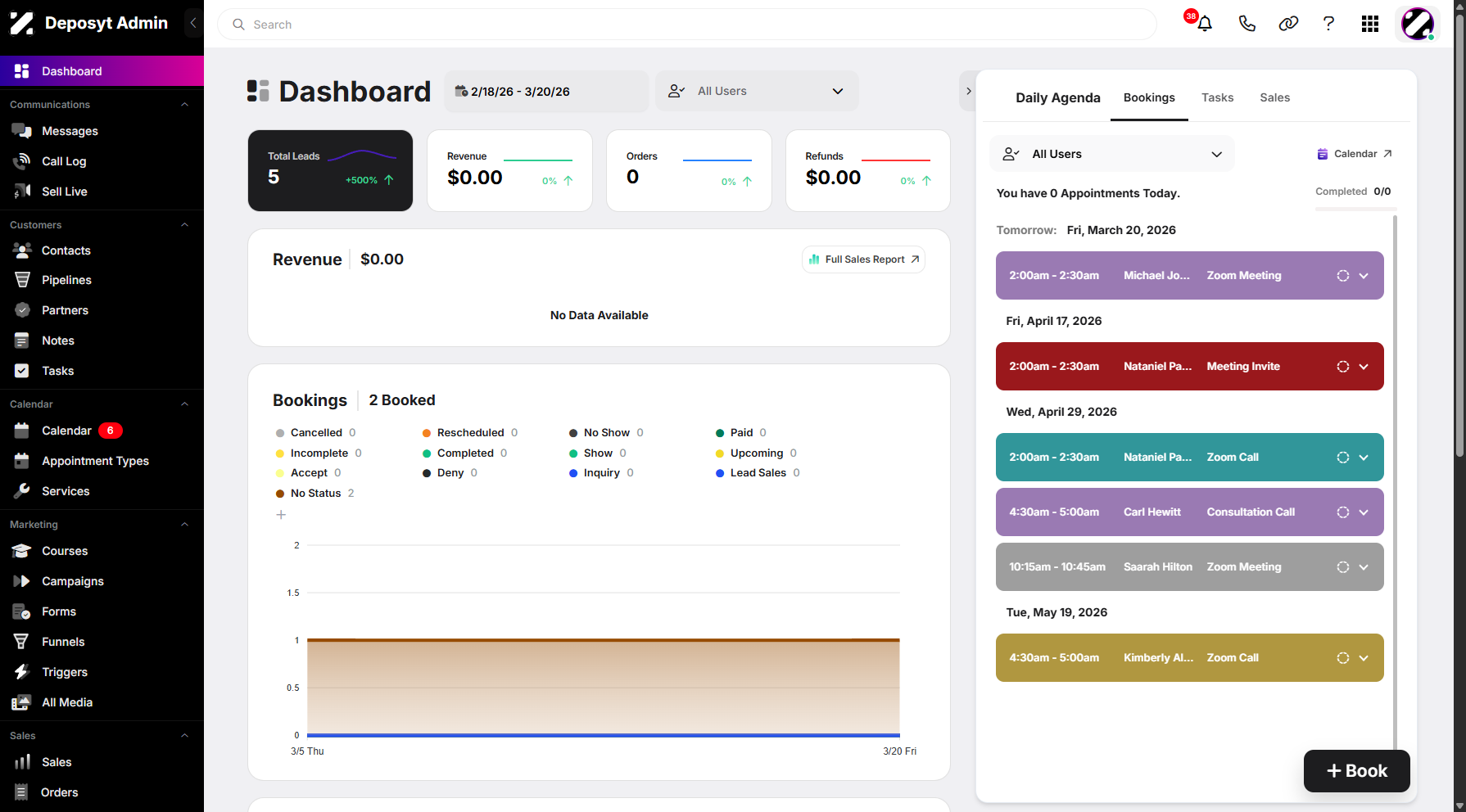The image size is (1466, 812).
Task: Toggle status circle on Michael Jo... Zoom Meeting
Action: (1343, 276)
